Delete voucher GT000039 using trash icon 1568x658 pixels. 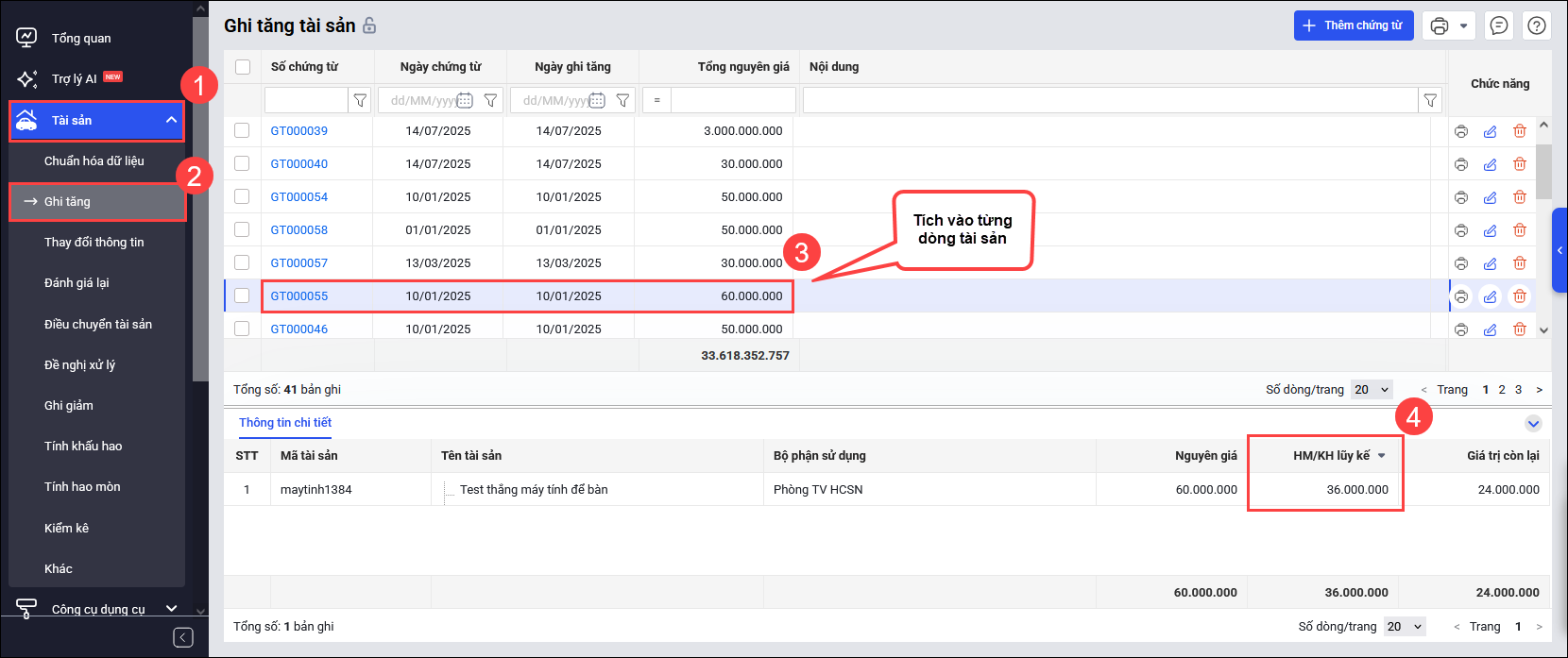tap(1519, 131)
